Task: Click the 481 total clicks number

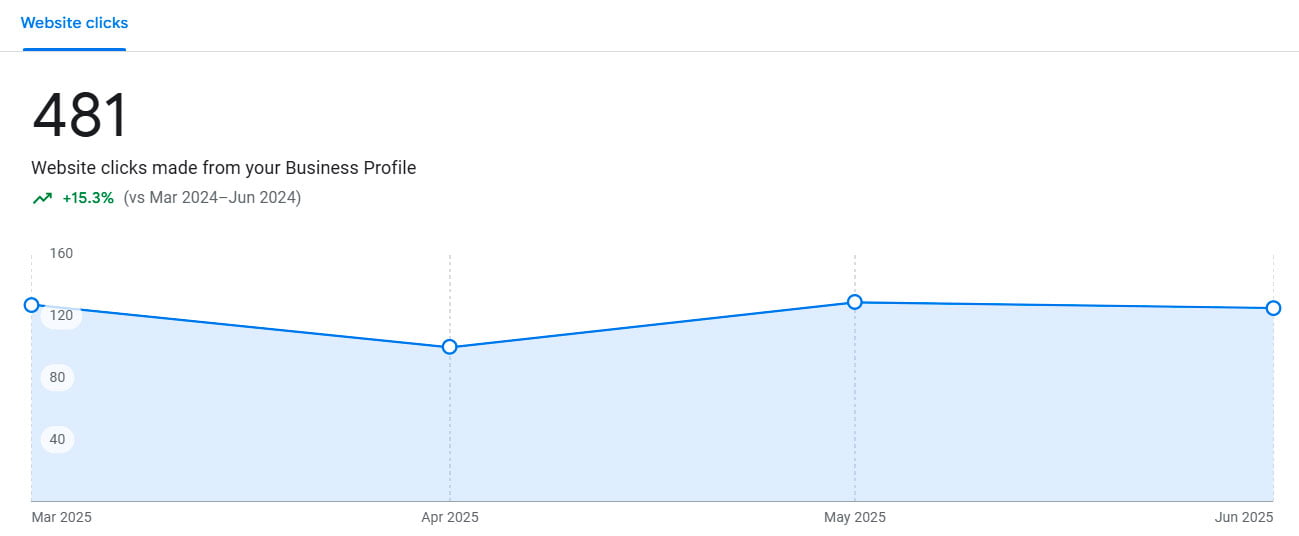Action: click(x=81, y=115)
